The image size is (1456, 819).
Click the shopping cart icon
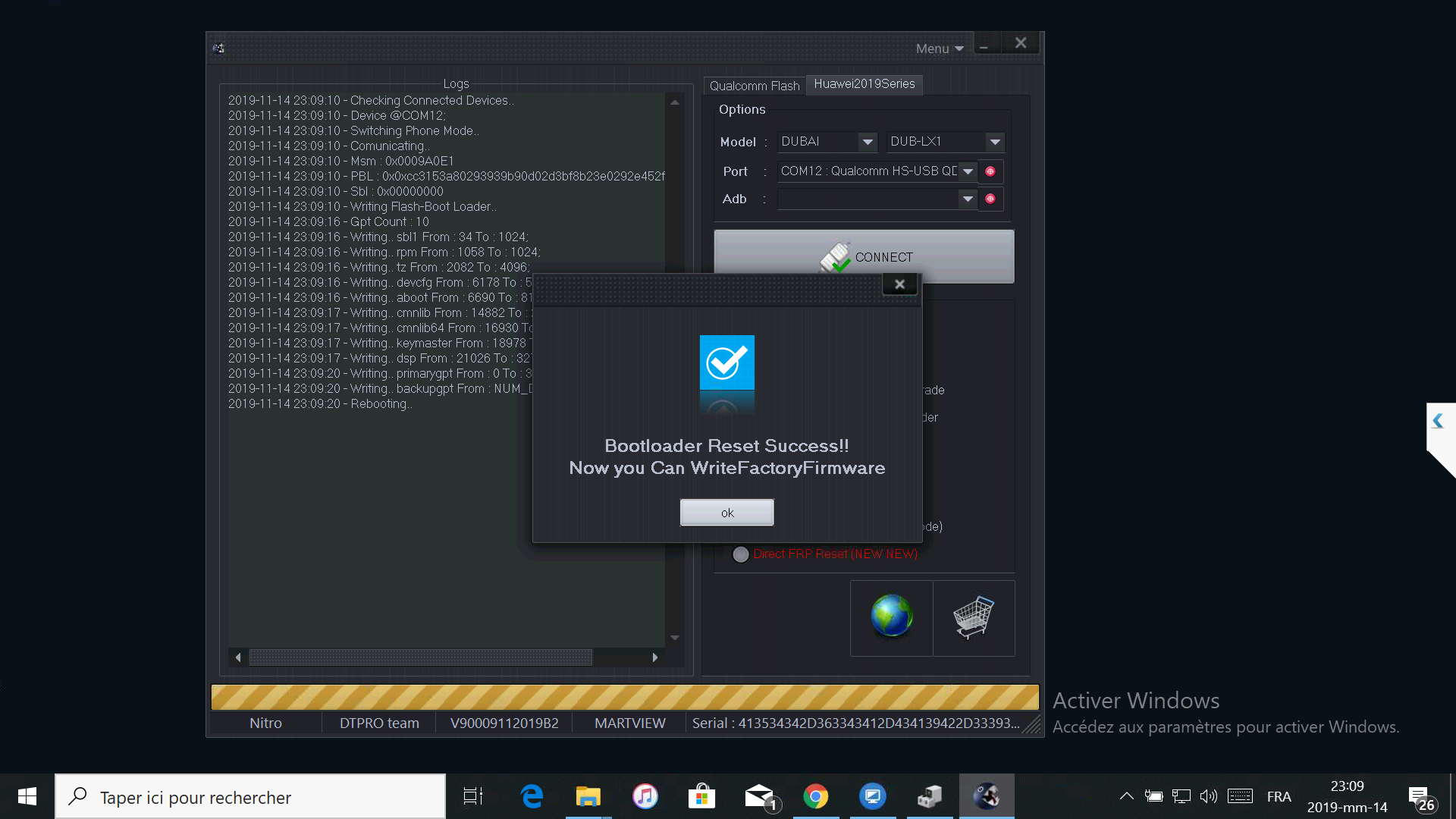tap(974, 617)
